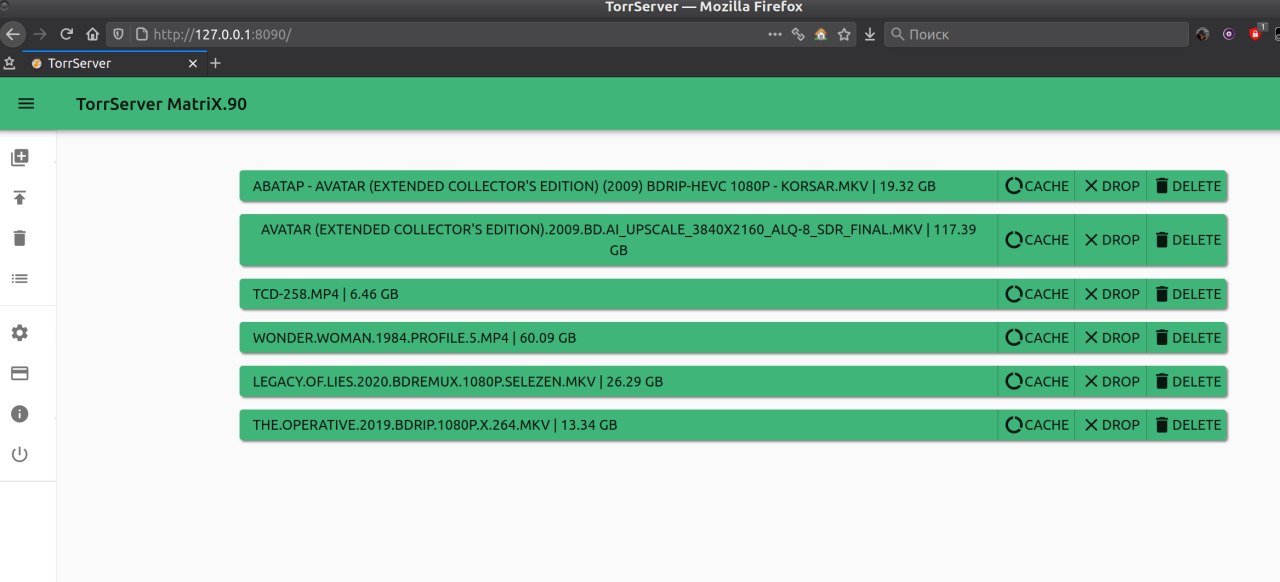The height and width of the screenshot is (582, 1280).
Task: Click DELETE for THE.OPERATIVE.2019 torrent
Action: [1187, 425]
